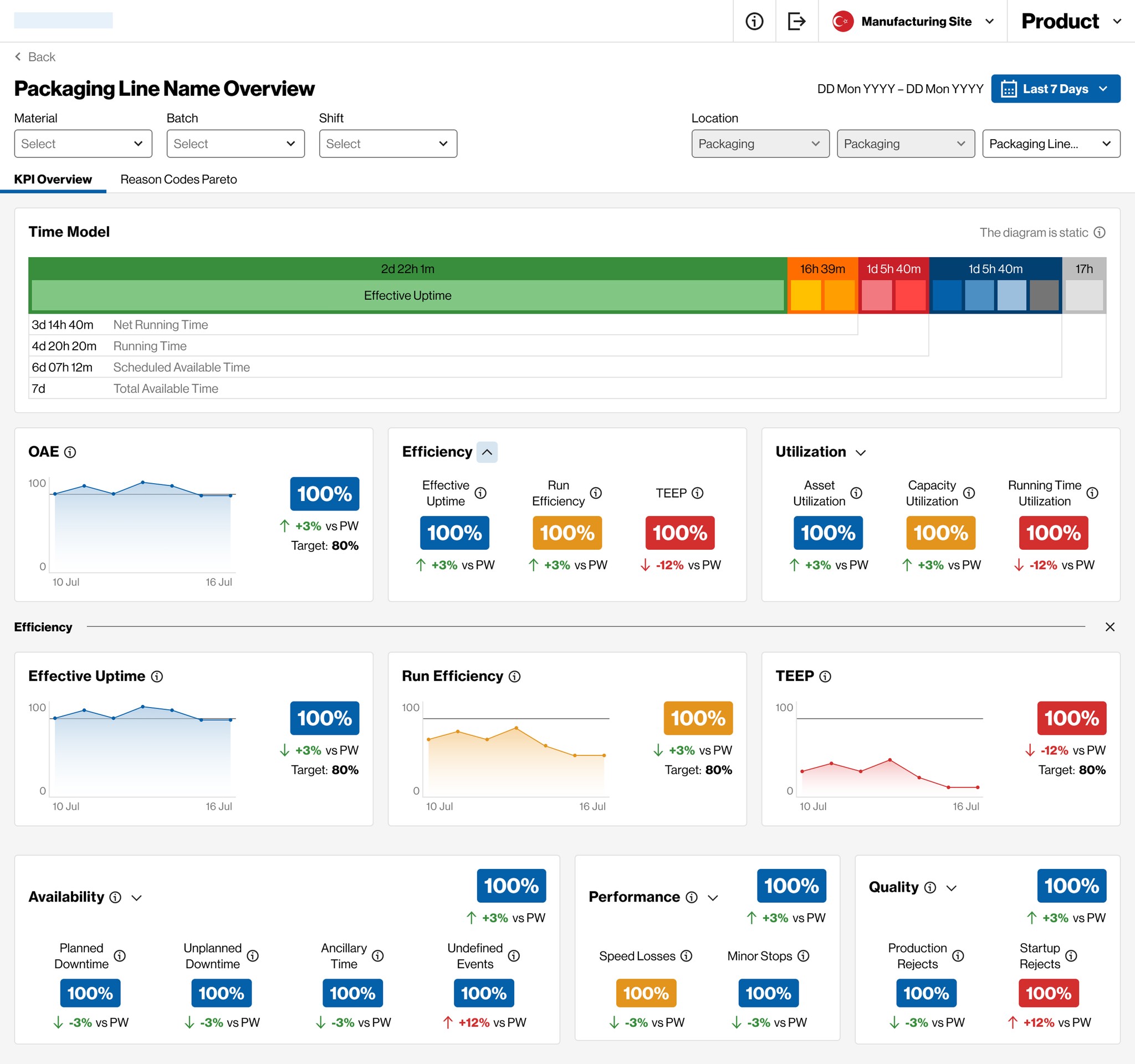Open the info icon beside Startup Rejects

click(x=1071, y=955)
